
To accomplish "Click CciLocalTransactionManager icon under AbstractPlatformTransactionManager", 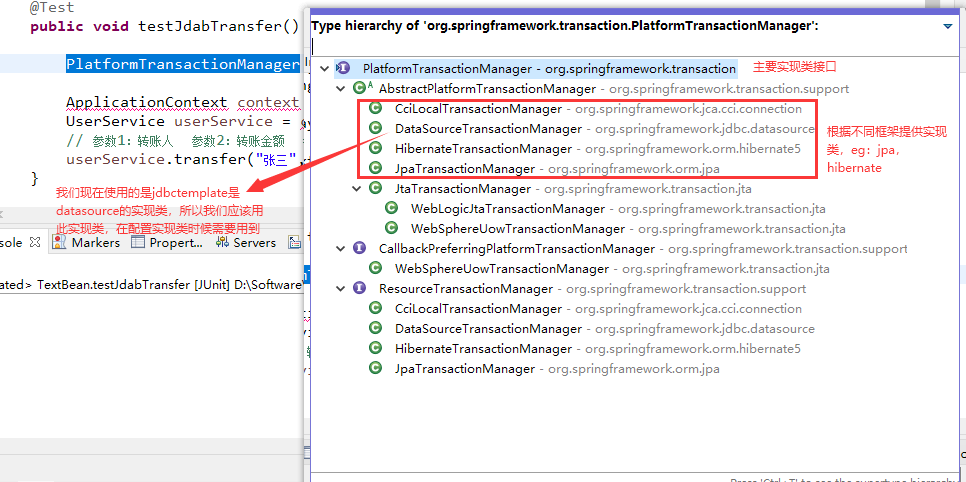I will click(x=375, y=108).
